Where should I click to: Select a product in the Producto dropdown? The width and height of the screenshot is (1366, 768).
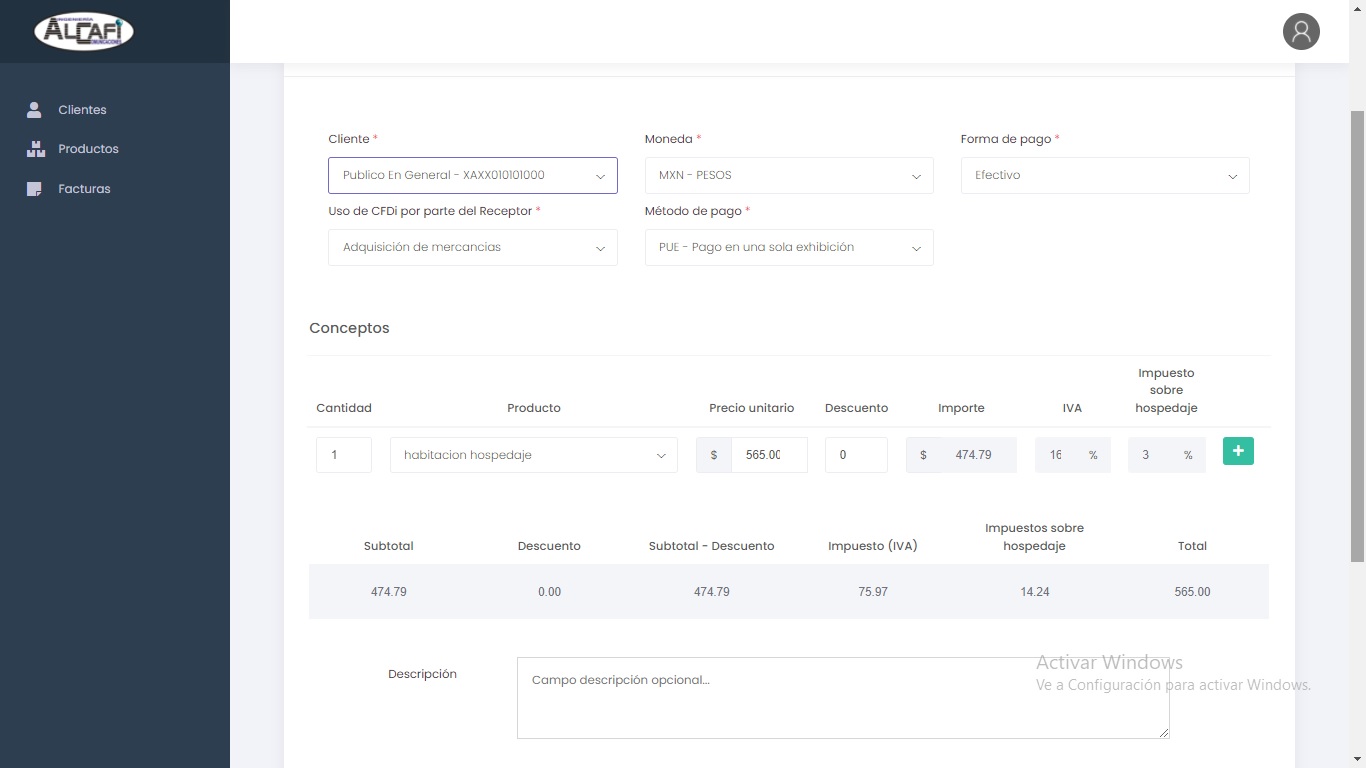tap(533, 455)
